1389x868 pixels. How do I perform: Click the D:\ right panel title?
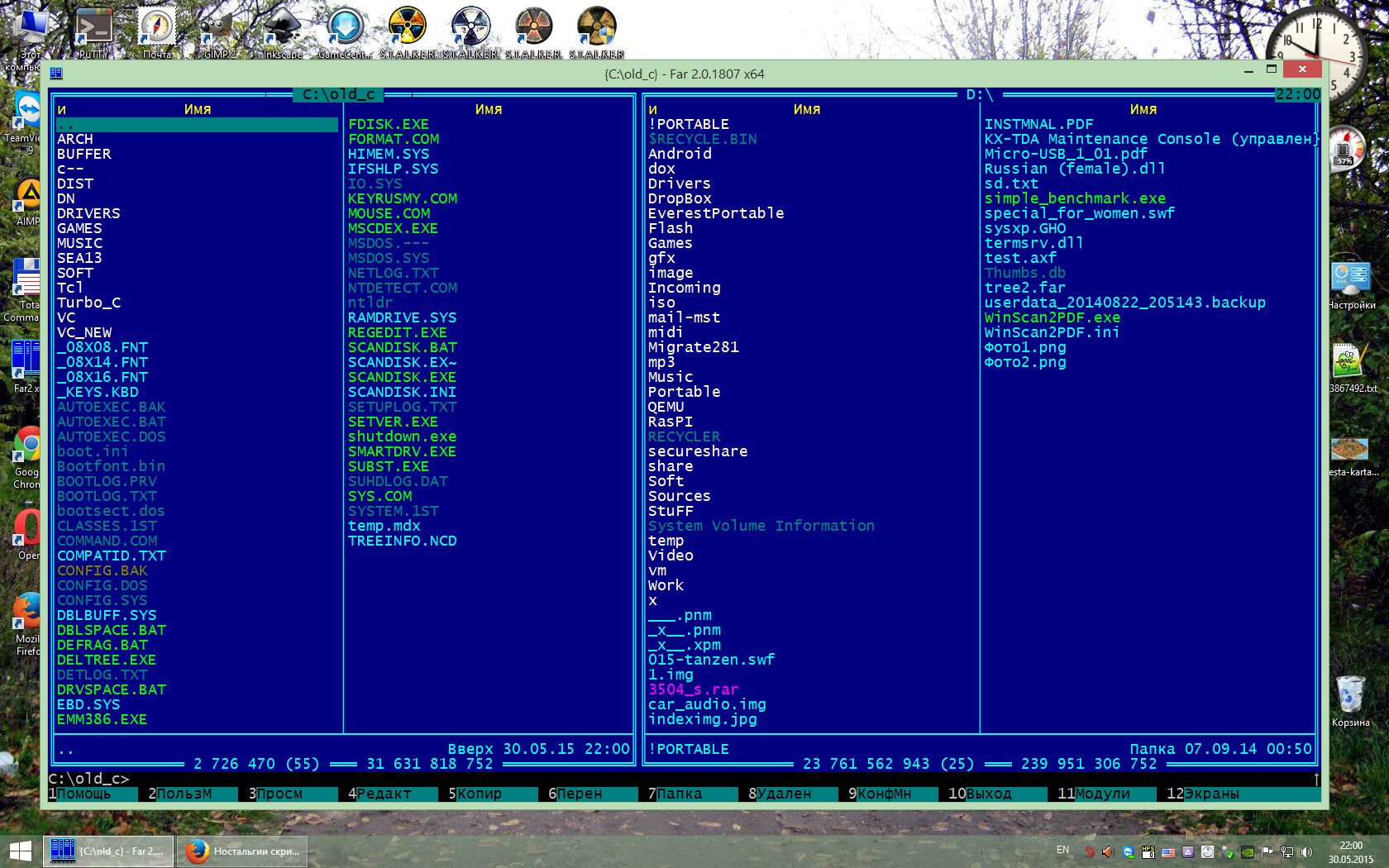tap(980, 94)
